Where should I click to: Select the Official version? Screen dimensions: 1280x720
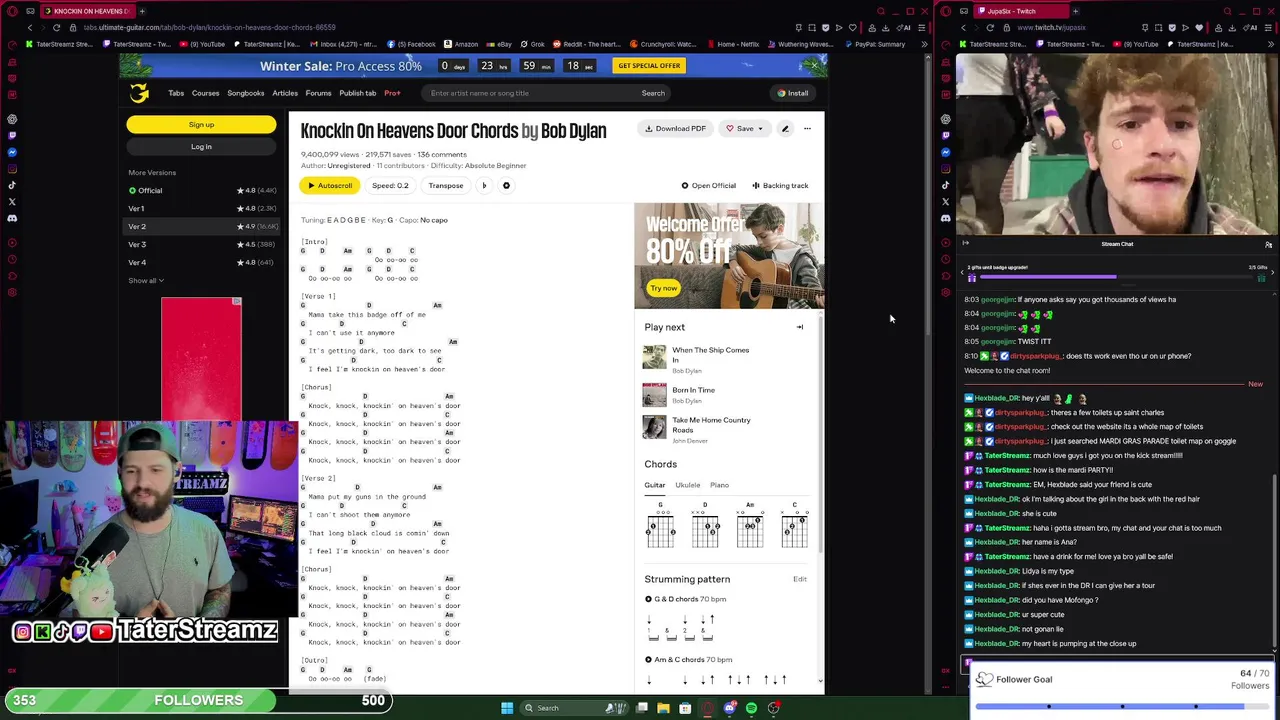(x=202, y=190)
